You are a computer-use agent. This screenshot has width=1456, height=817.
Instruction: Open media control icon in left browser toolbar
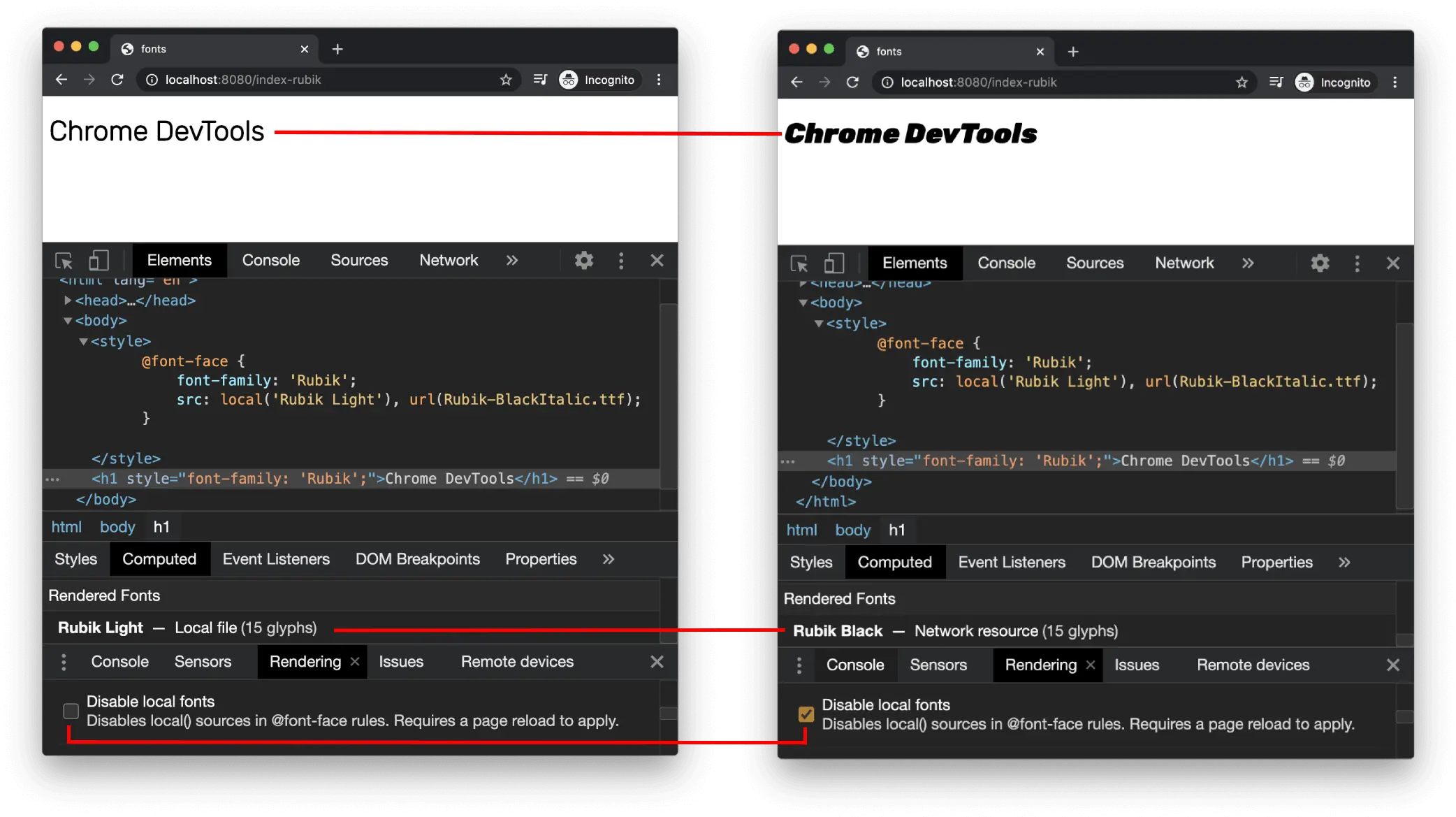[540, 80]
